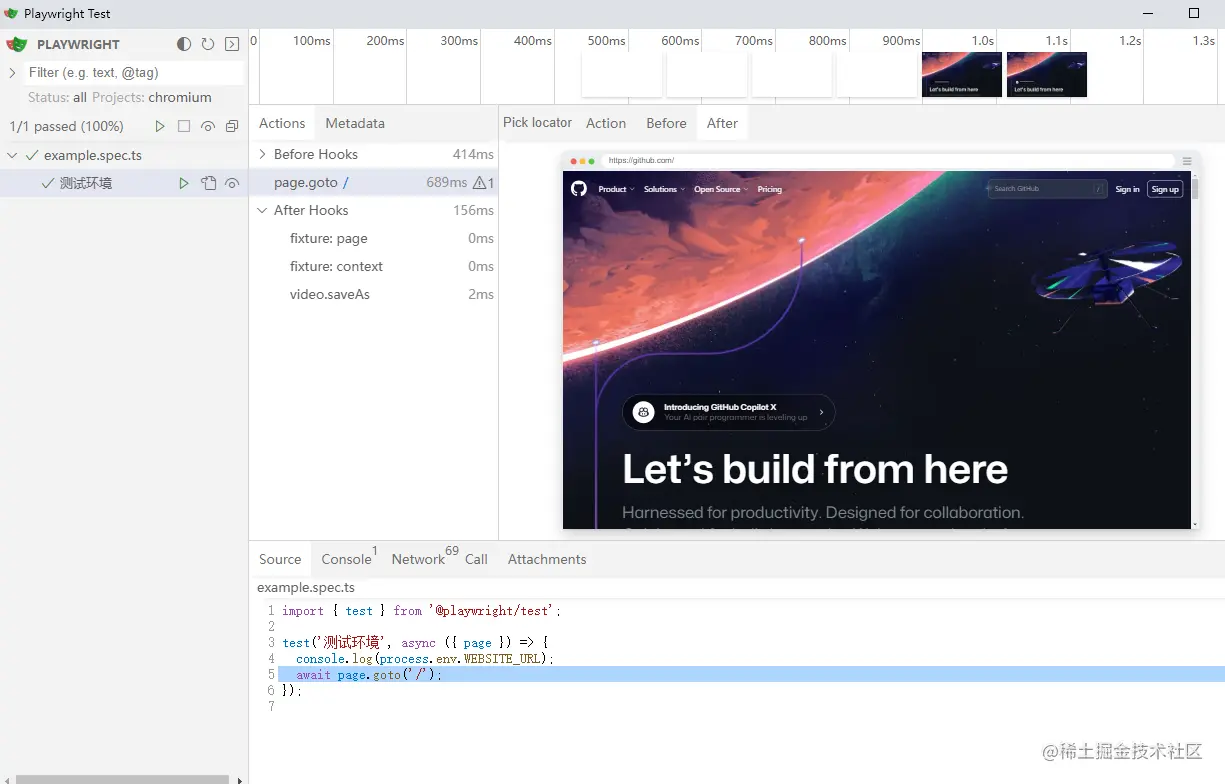Click the 1.0s timeline screenshot thumbnail
Image resolution: width=1225 pixels, height=784 pixels.
pos(962,75)
